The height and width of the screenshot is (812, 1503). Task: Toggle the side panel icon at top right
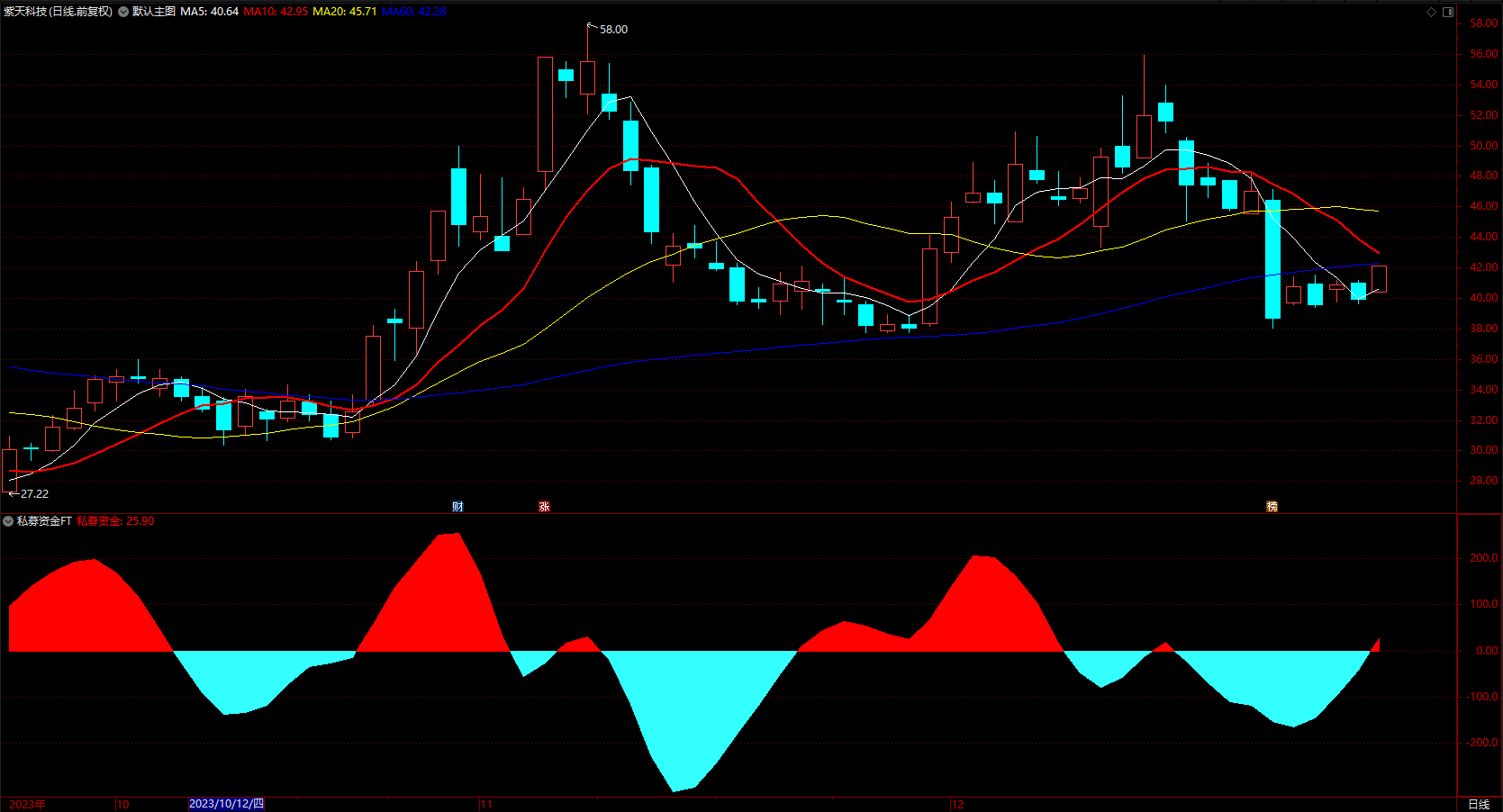point(1448,12)
